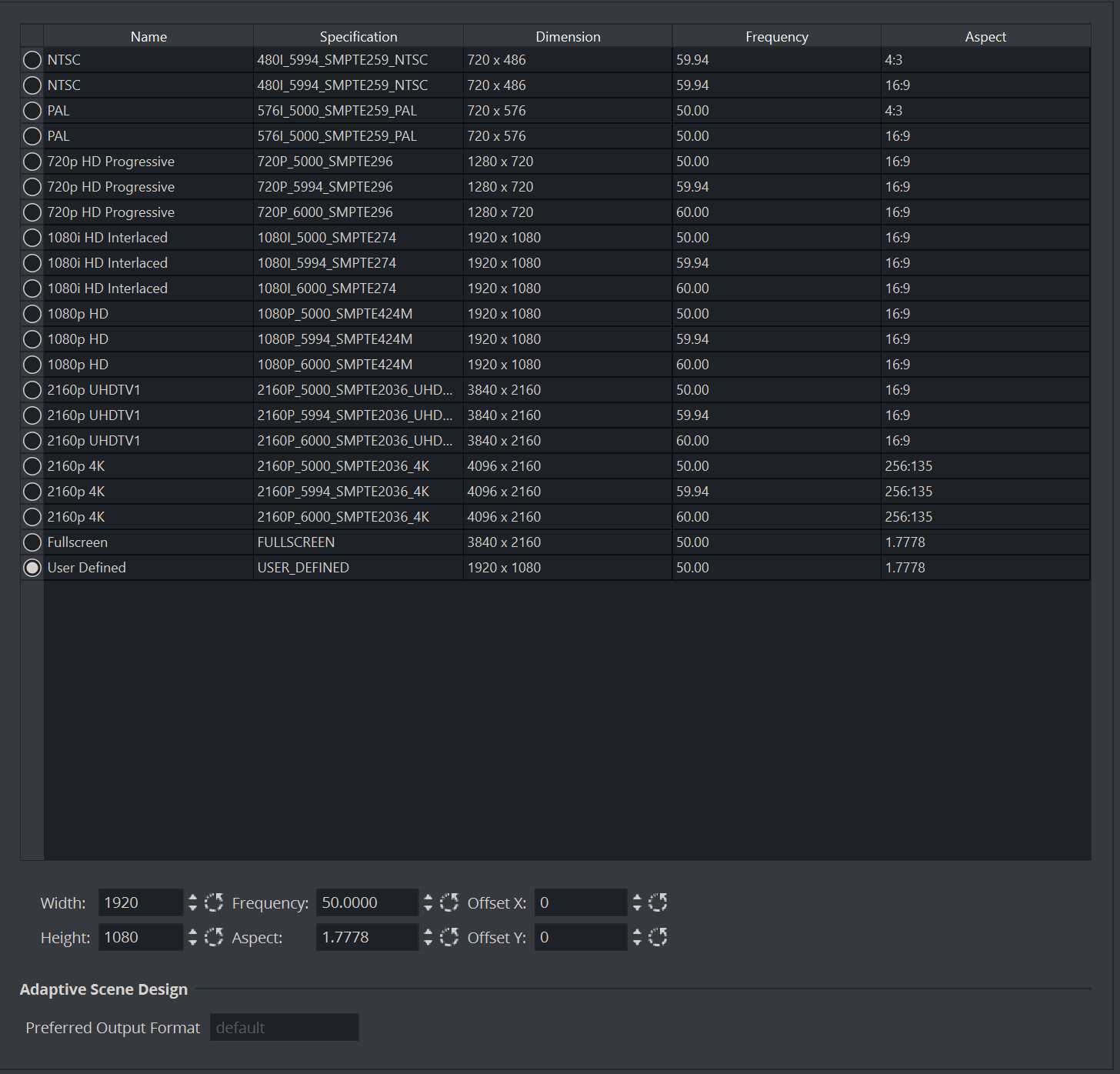Click the 1080P_5000_SMPTE424M specification cell
This screenshot has width=1120, height=1074.
(358, 314)
